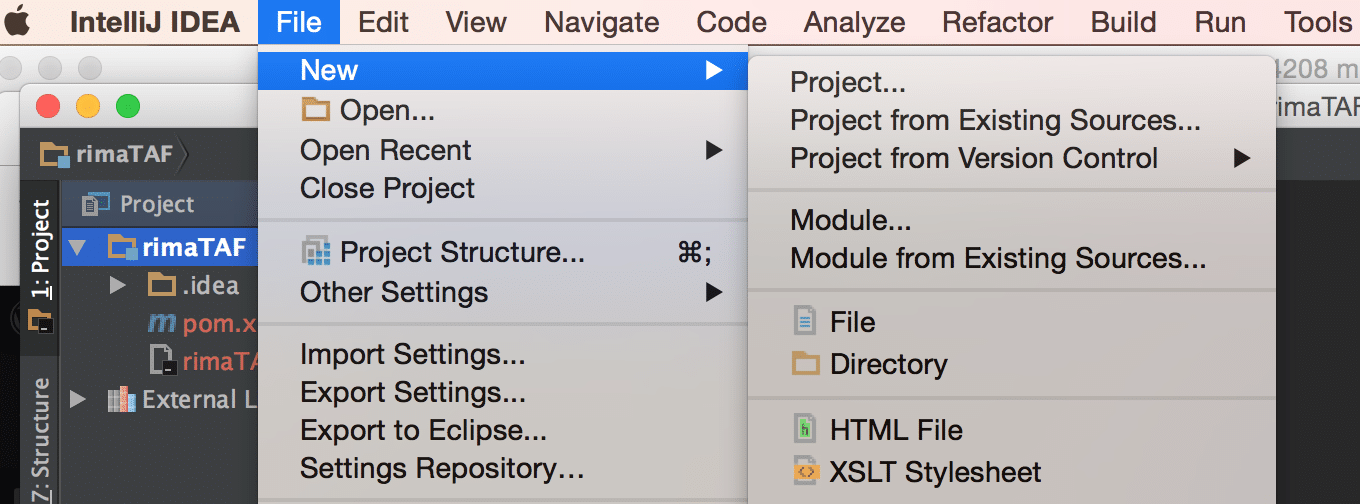
Task: Choose Module from Existing Sources...
Action: click(997, 258)
